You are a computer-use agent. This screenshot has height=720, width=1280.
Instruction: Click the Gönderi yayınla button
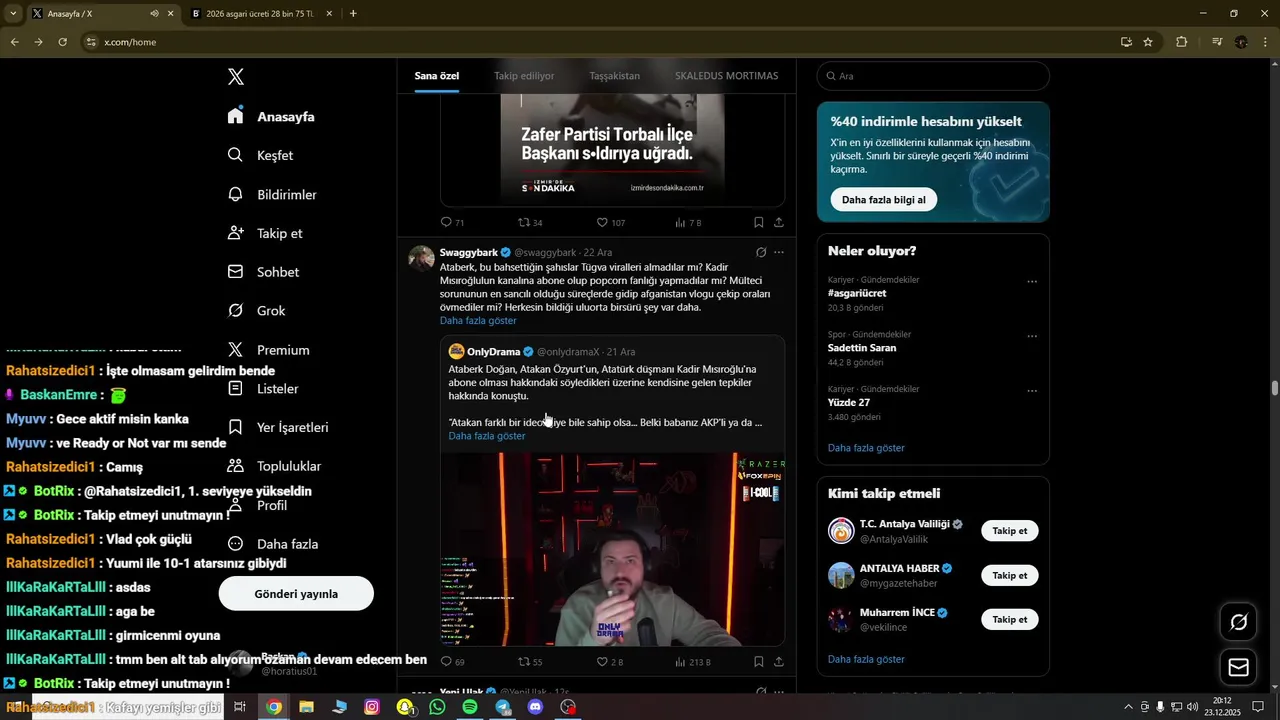coord(296,594)
